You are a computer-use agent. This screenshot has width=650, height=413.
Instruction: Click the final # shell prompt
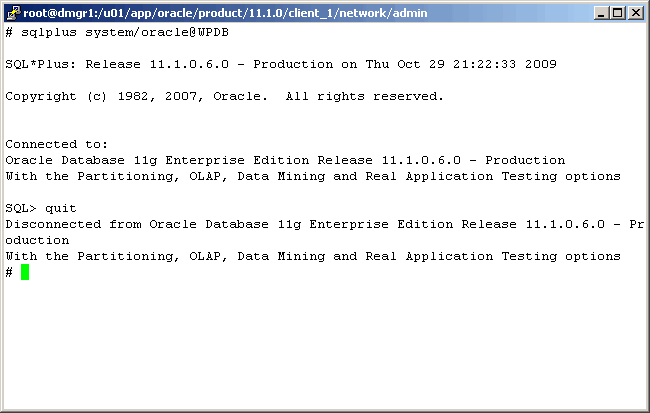coord(9,272)
